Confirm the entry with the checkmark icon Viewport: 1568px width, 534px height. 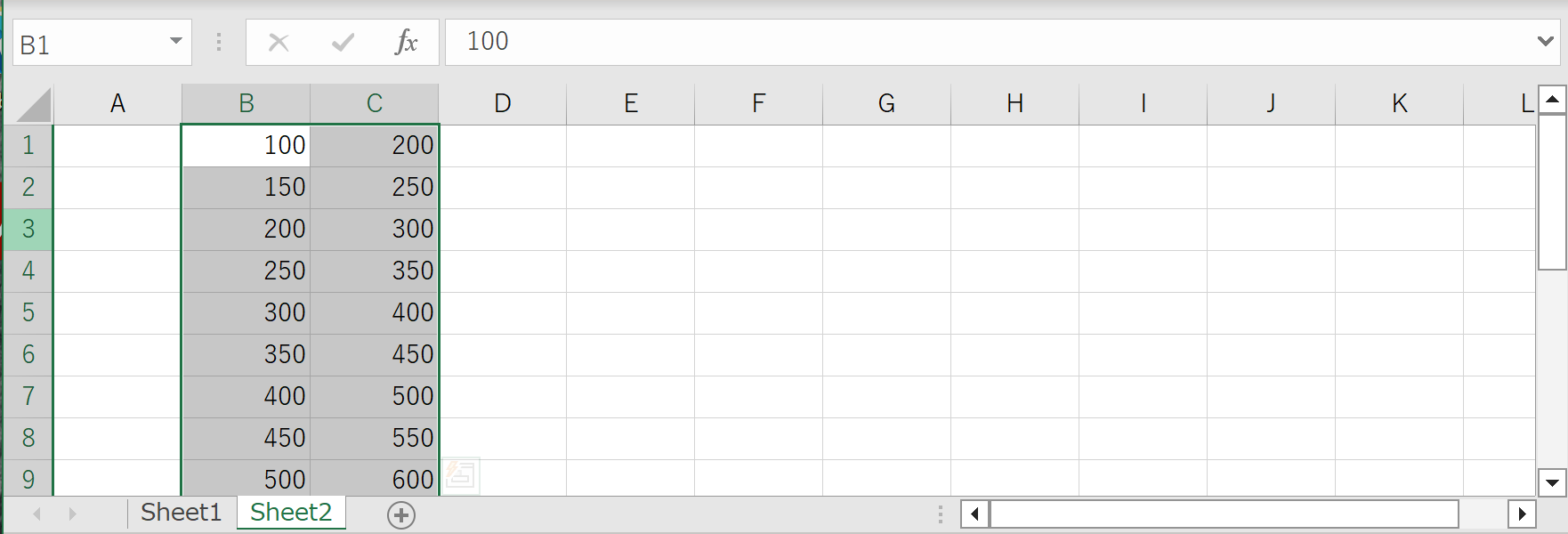pyautogui.click(x=343, y=42)
